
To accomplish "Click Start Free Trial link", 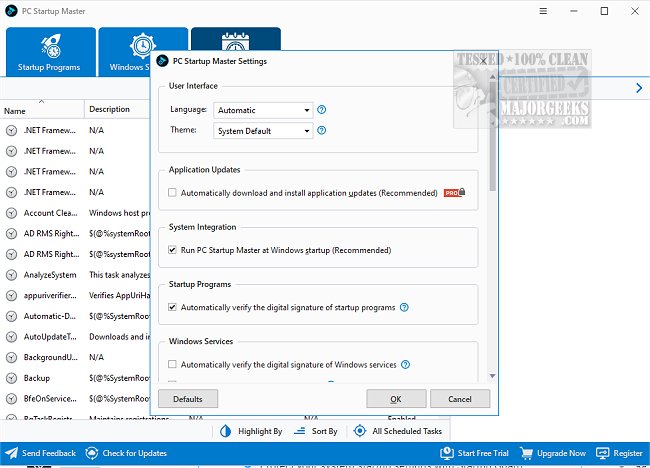I will [483, 453].
